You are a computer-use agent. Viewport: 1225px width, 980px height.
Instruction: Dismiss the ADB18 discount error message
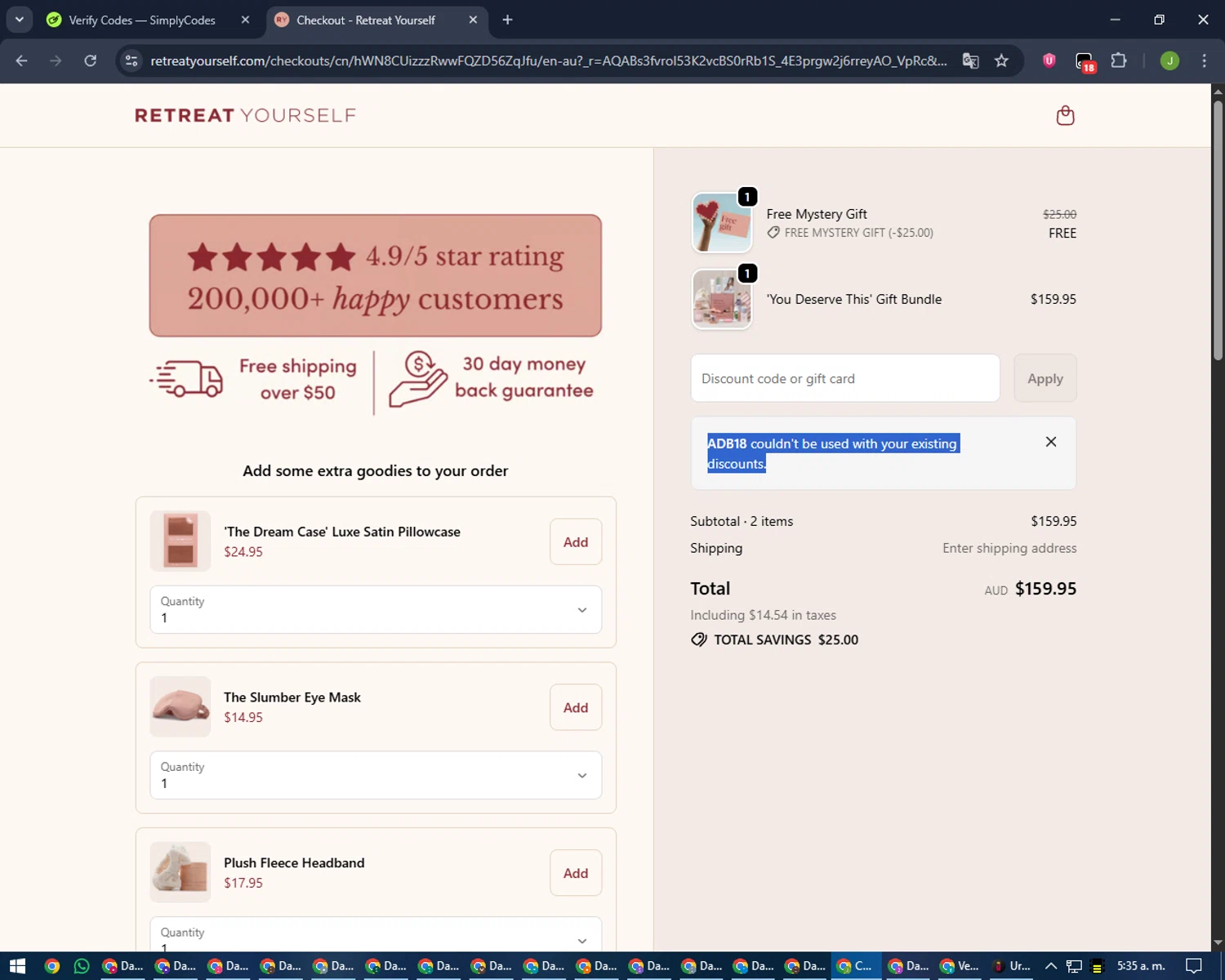pyautogui.click(x=1051, y=442)
